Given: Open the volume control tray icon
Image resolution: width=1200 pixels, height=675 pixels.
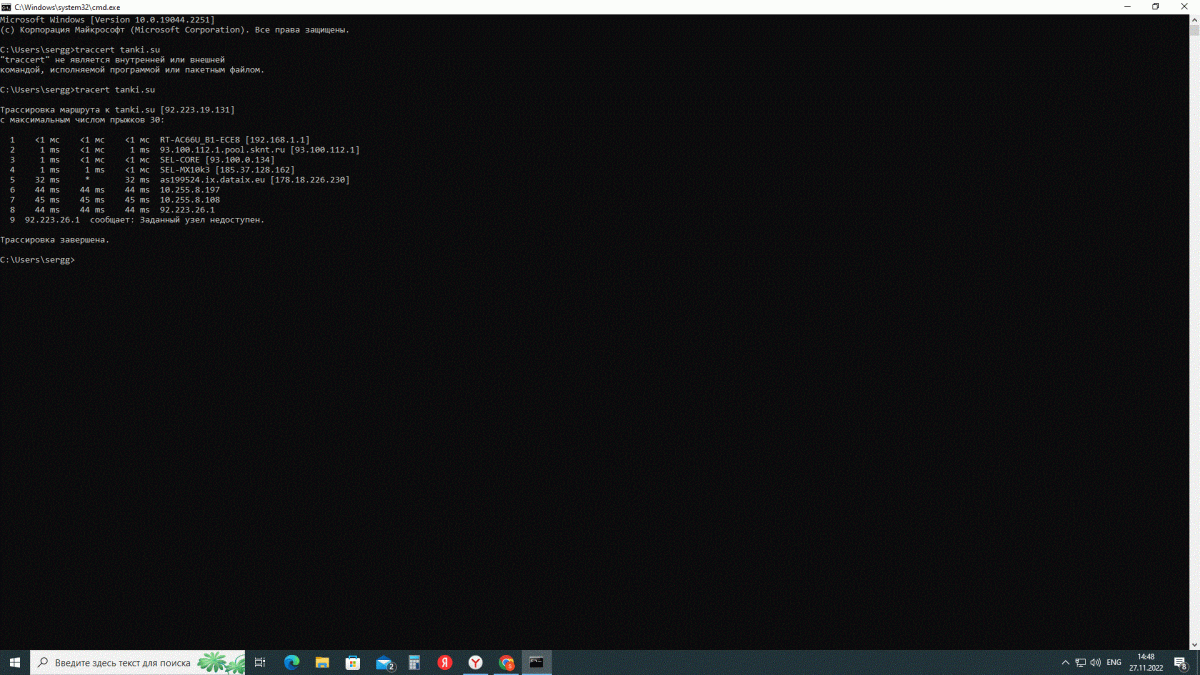Looking at the screenshot, I should [1096, 662].
